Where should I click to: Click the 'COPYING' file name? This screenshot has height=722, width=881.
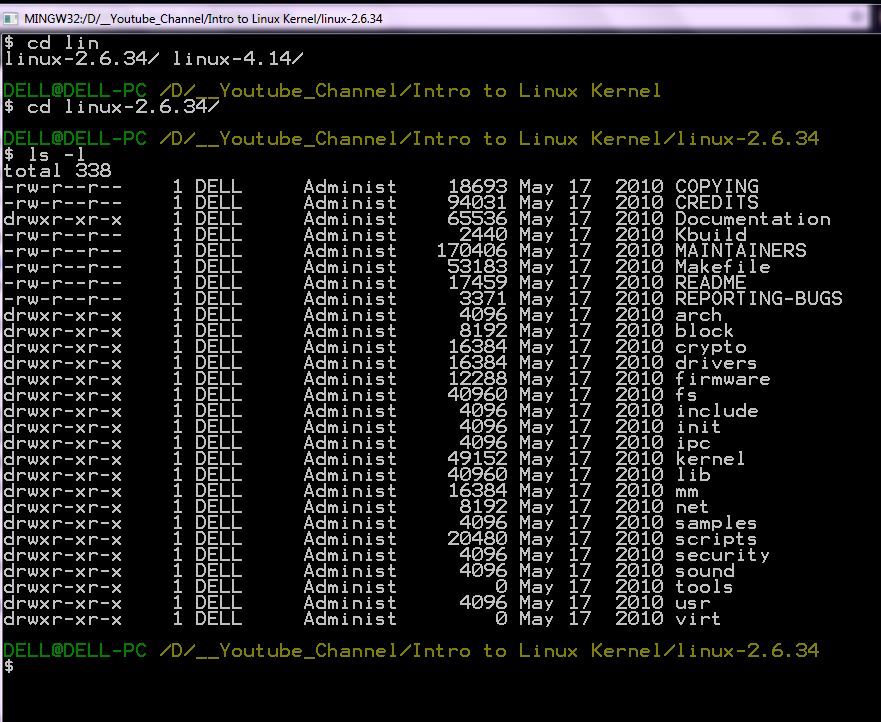tap(716, 187)
